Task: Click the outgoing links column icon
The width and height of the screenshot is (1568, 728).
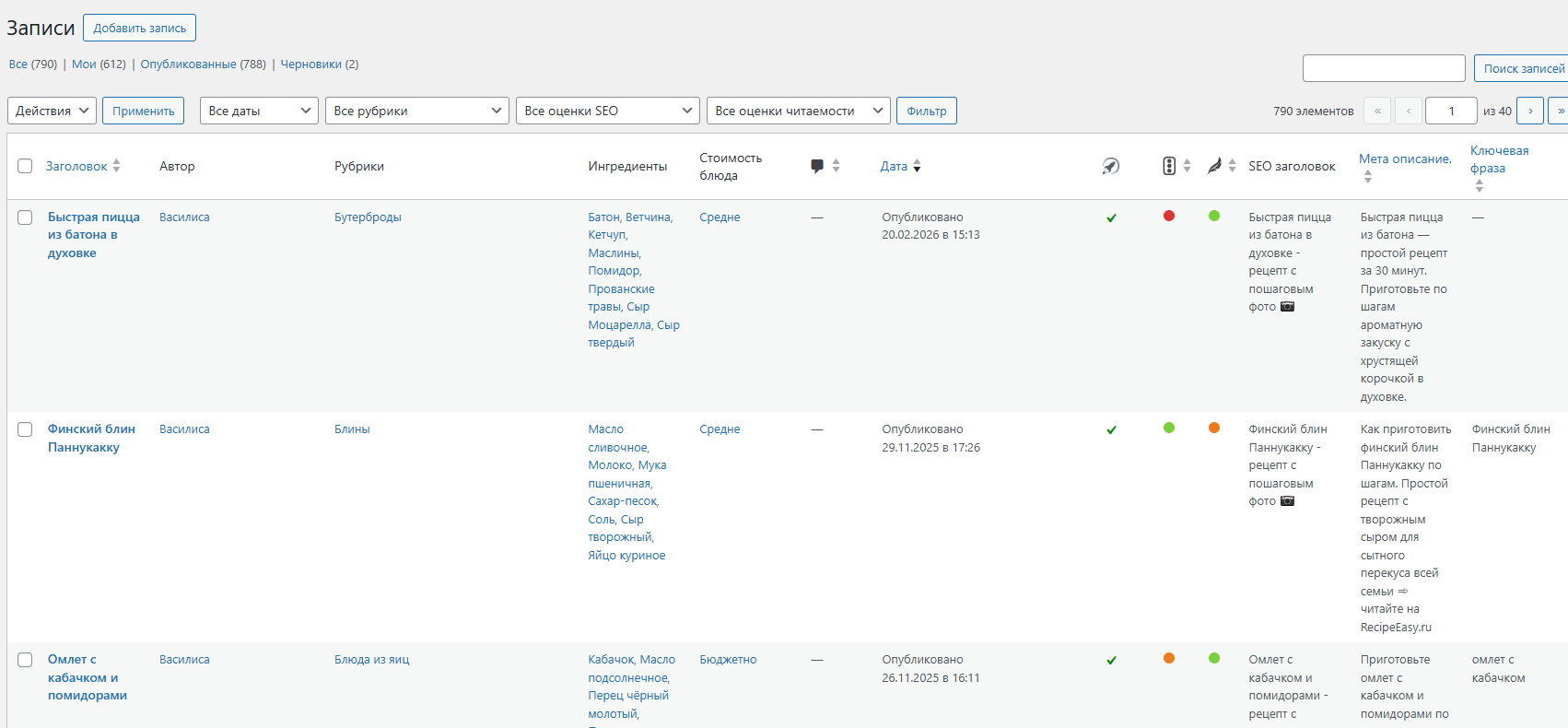Action: point(1111,166)
